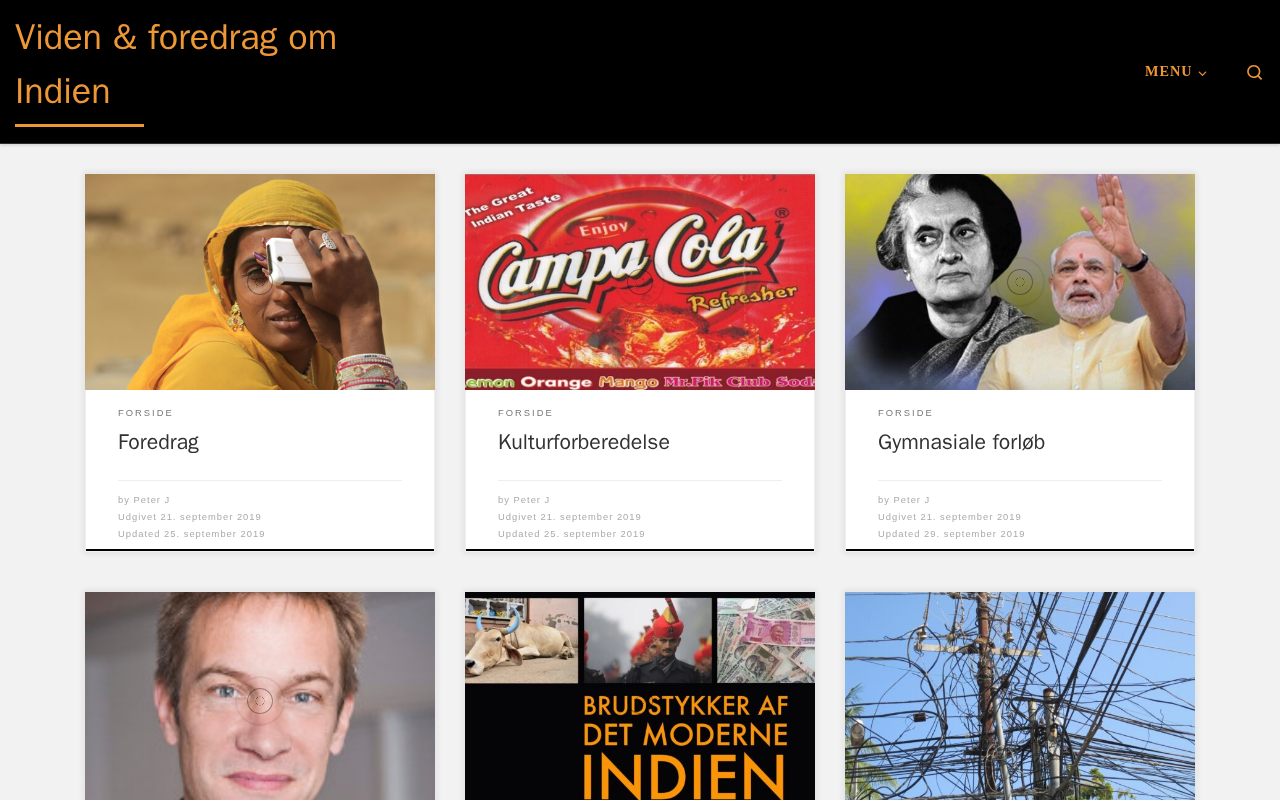Click the round icon on the Gymnasiale forløb image

(x=1020, y=282)
